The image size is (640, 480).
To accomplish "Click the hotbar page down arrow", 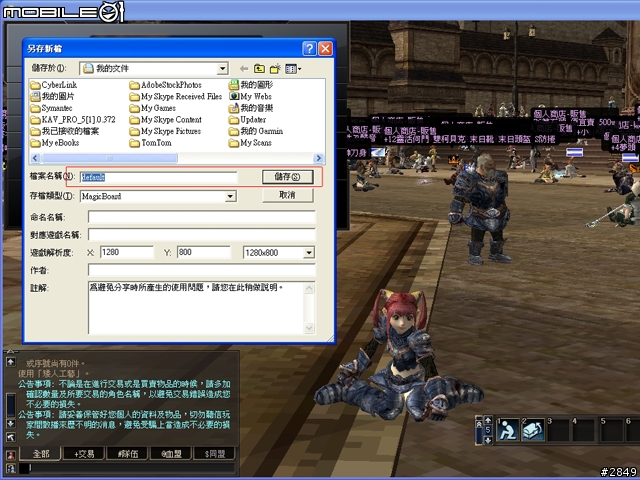I will coord(488,440).
